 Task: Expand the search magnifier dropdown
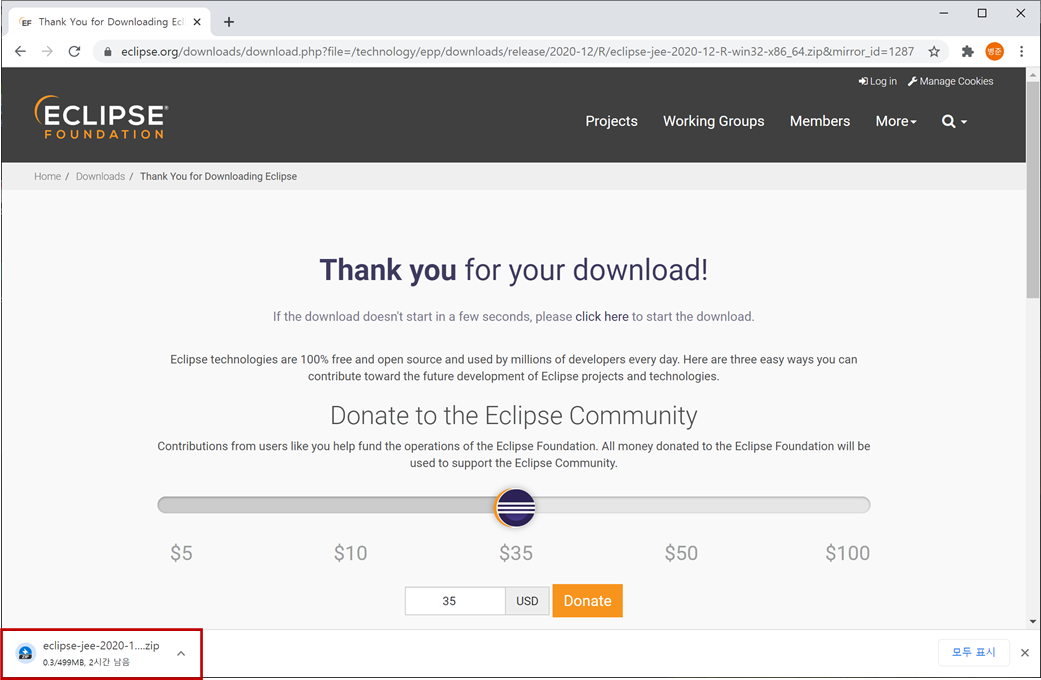coord(954,121)
